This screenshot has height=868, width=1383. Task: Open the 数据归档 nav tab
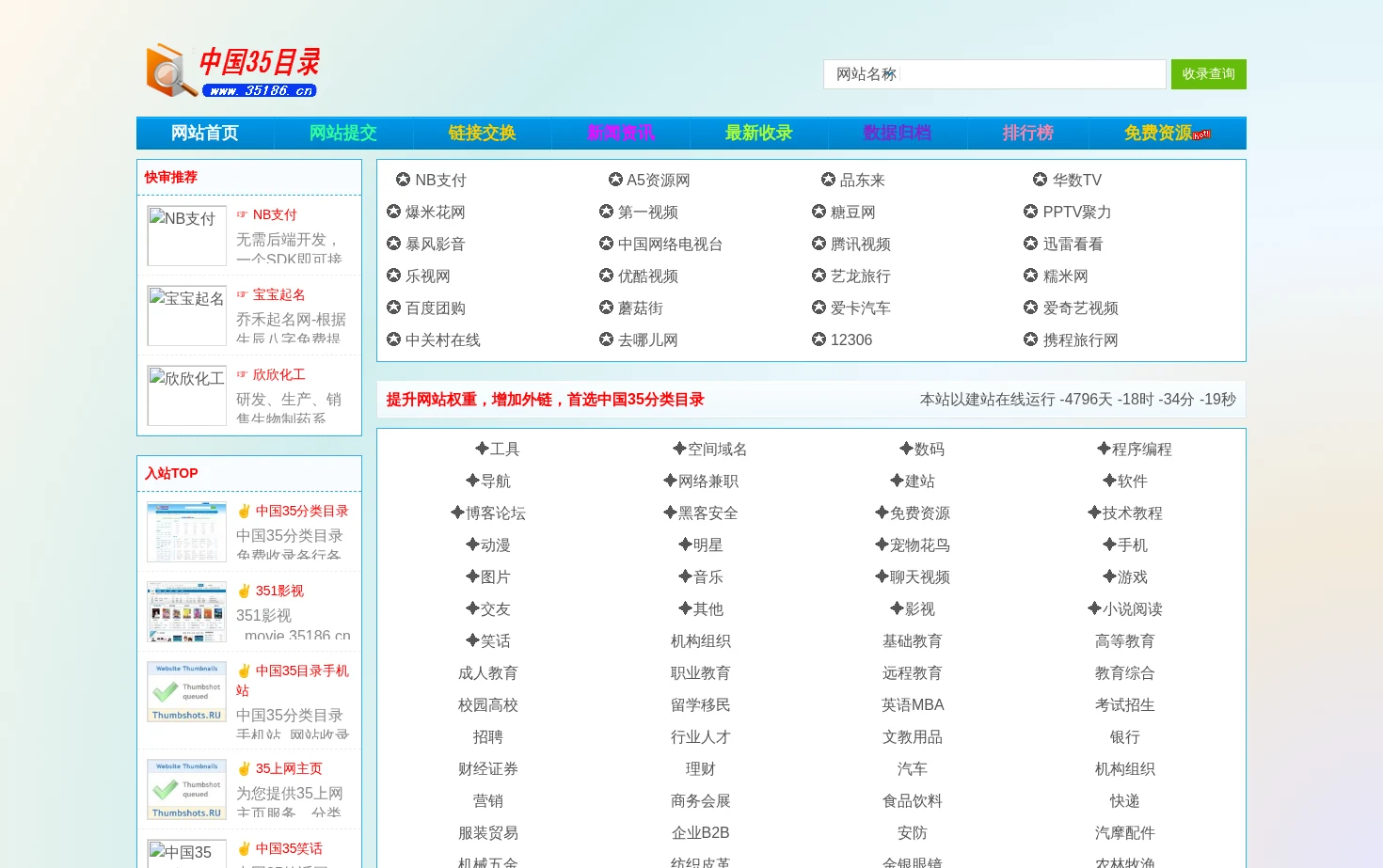898,133
